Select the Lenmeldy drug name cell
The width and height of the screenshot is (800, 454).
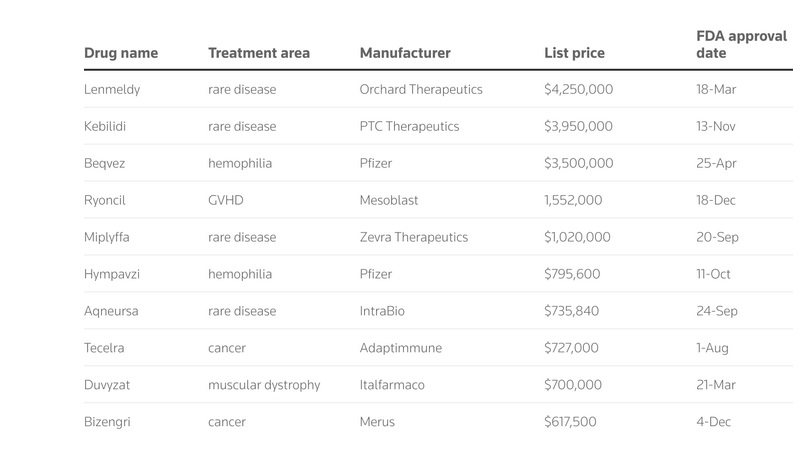(x=112, y=90)
